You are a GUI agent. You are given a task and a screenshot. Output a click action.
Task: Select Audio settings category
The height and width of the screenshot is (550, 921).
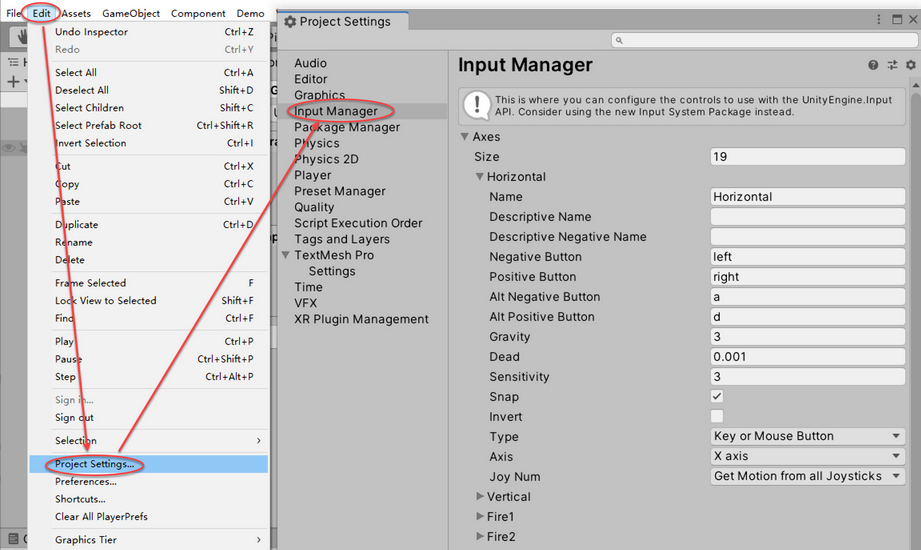coord(310,63)
